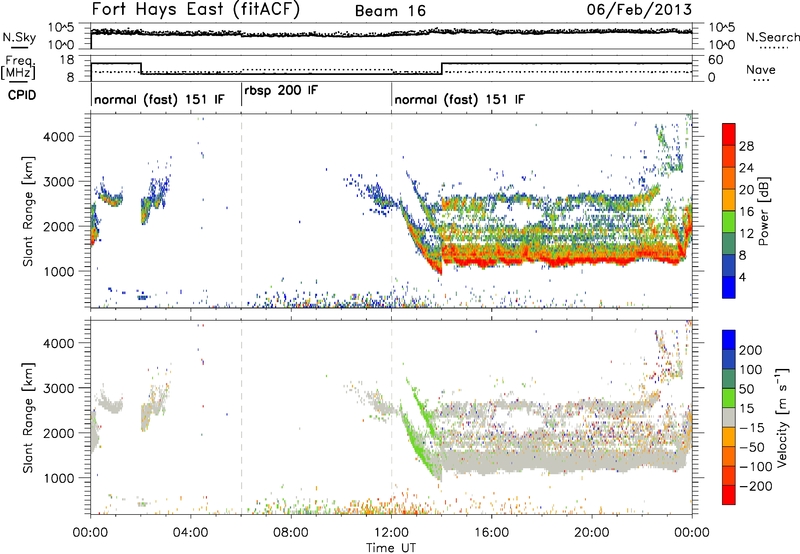Screen dimensions: 800x554
Task: Click the second 'normal (fast) 151 IF' label after 12:00
Action: [459, 99]
